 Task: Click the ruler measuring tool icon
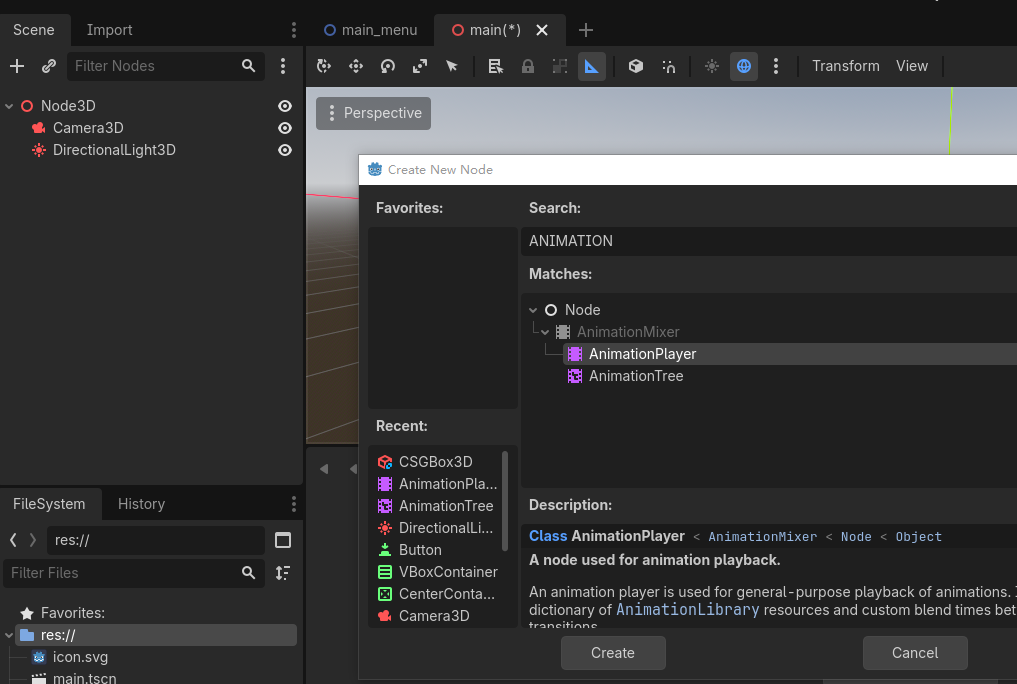point(592,66)
